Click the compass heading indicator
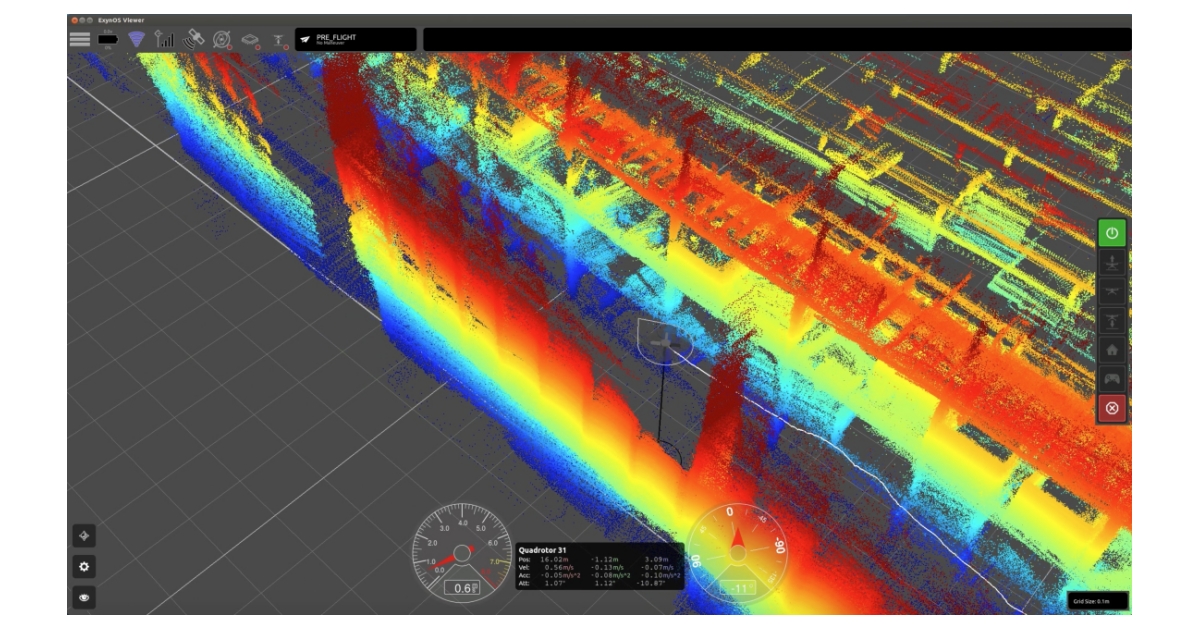 (x=740, y=550)
